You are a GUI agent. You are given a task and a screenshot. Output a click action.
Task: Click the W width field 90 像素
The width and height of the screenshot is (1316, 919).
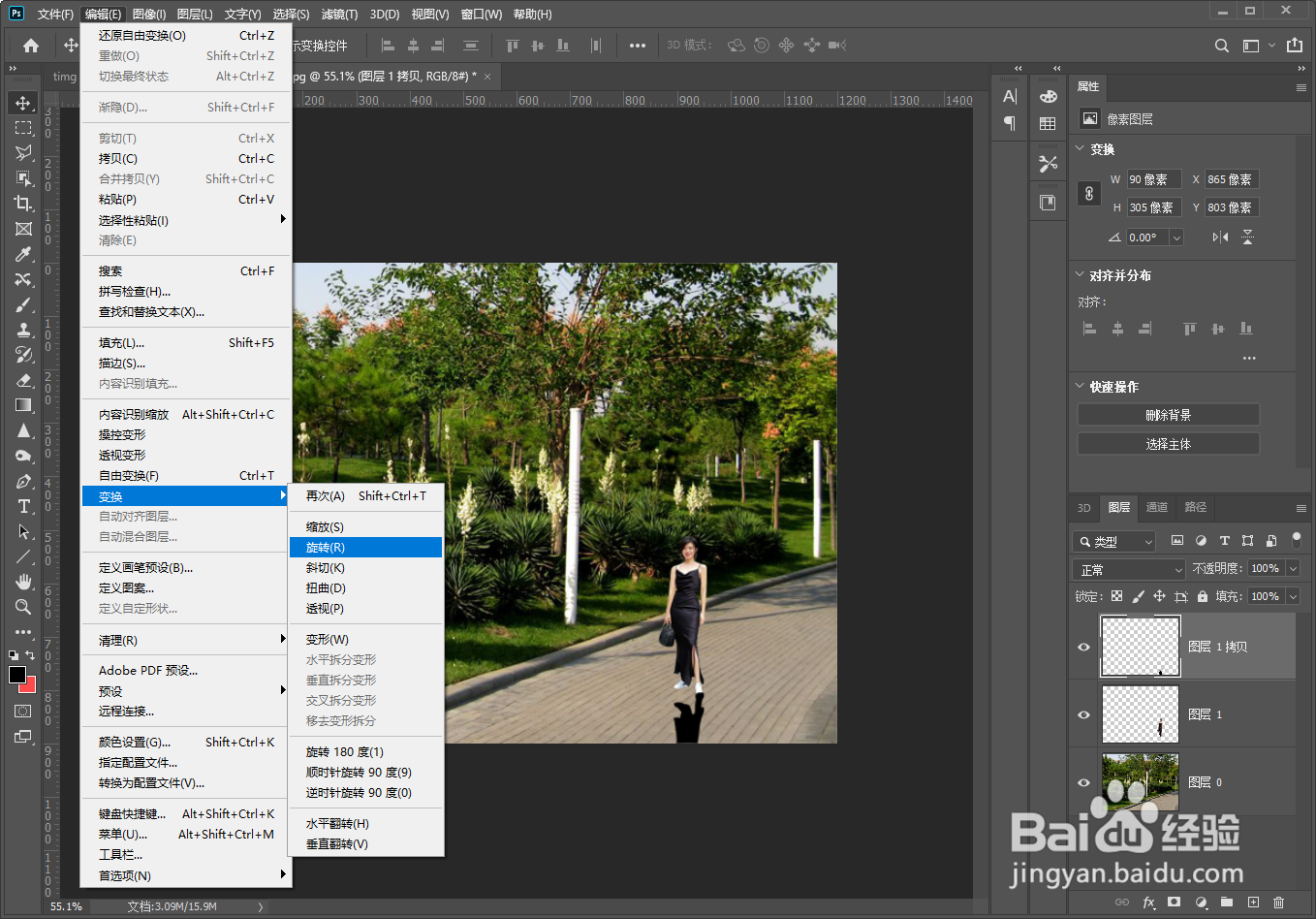1153,179
